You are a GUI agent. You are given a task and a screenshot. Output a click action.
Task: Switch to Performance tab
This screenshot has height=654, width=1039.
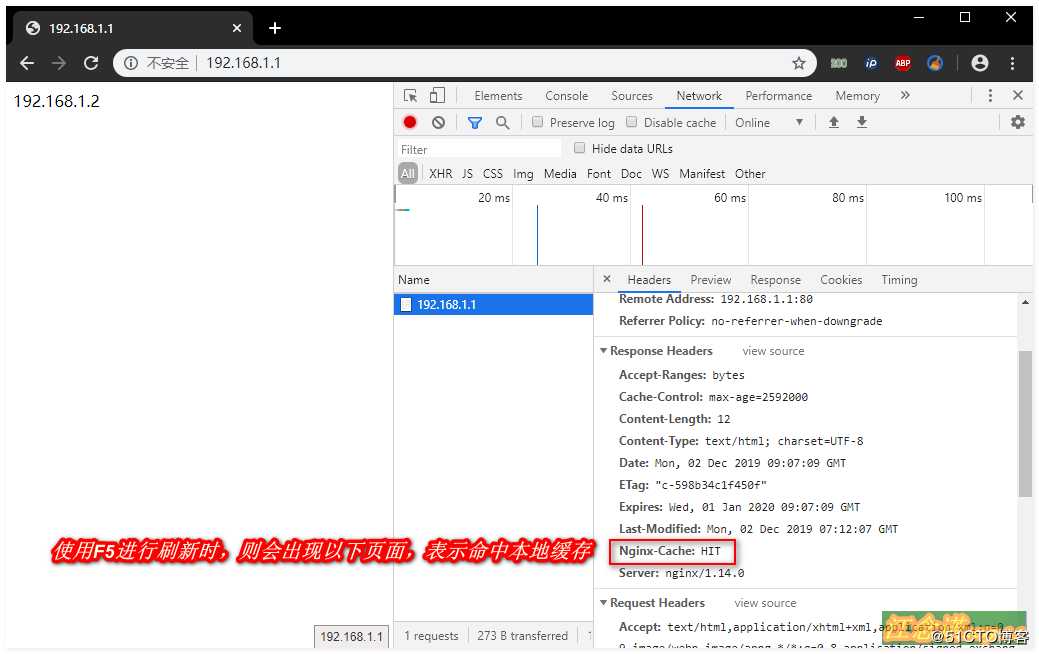[x=779, y=96]
